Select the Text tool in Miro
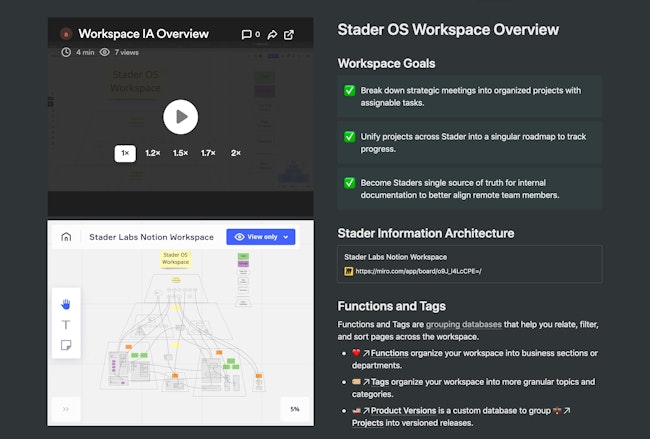Viewport: 650px width, 439px height. coord(66,325)
